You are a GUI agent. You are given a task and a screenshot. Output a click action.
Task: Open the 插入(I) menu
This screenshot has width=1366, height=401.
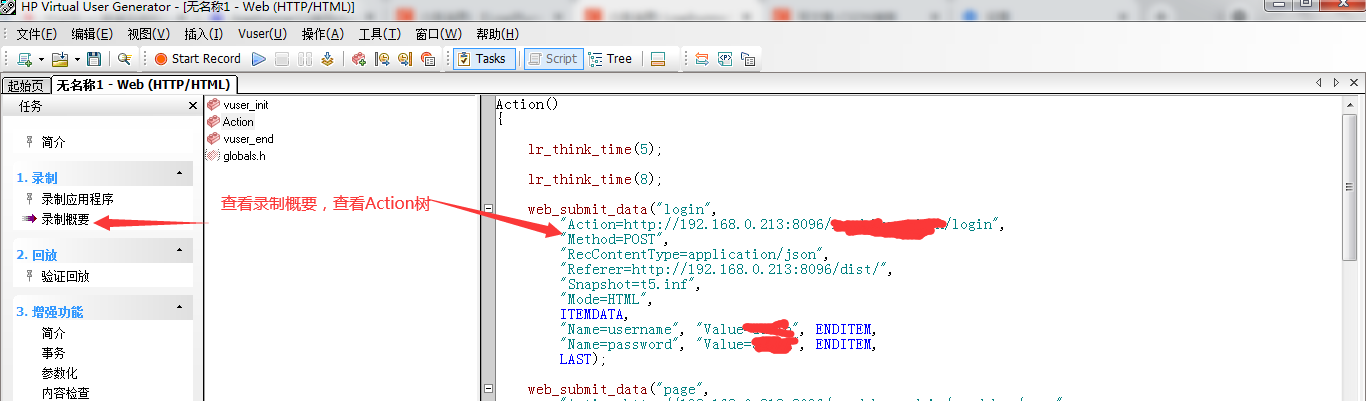pos(203,34)
